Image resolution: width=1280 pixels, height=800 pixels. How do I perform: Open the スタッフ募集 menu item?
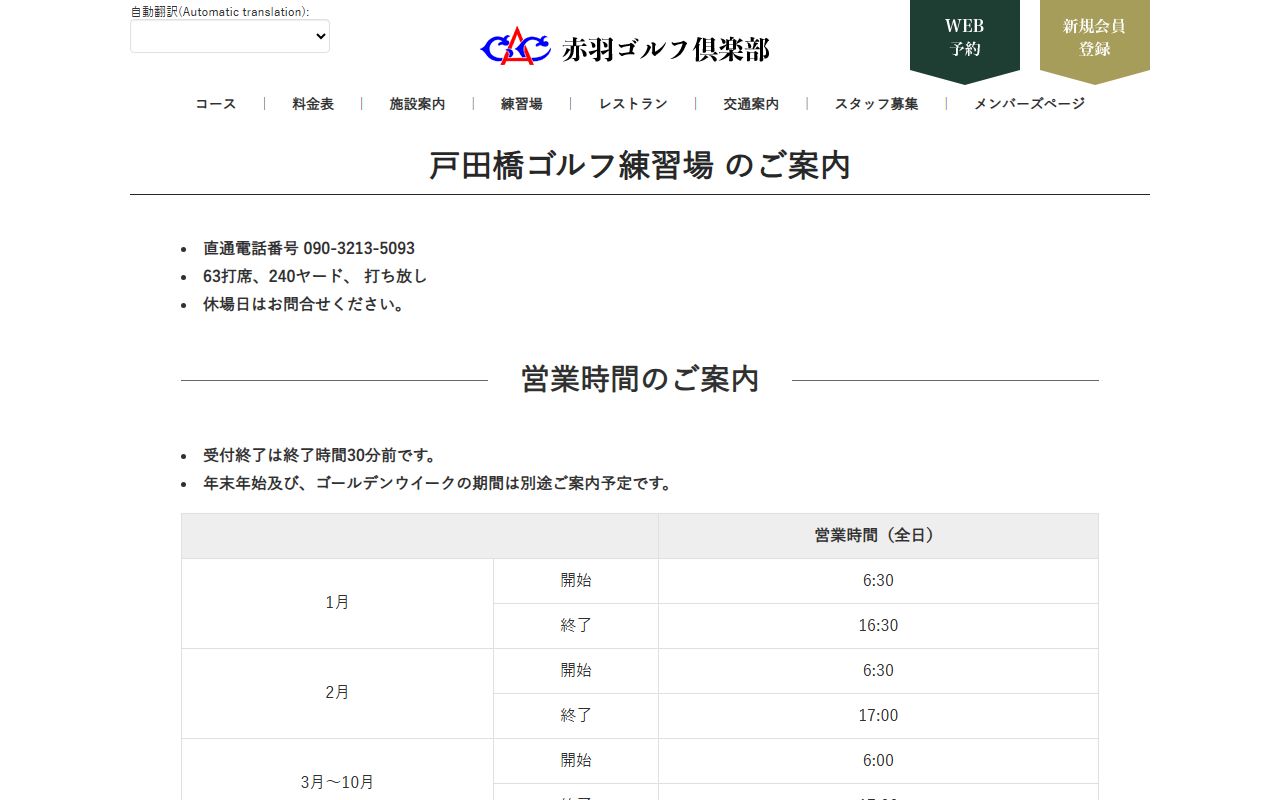[x=877, y=104]
